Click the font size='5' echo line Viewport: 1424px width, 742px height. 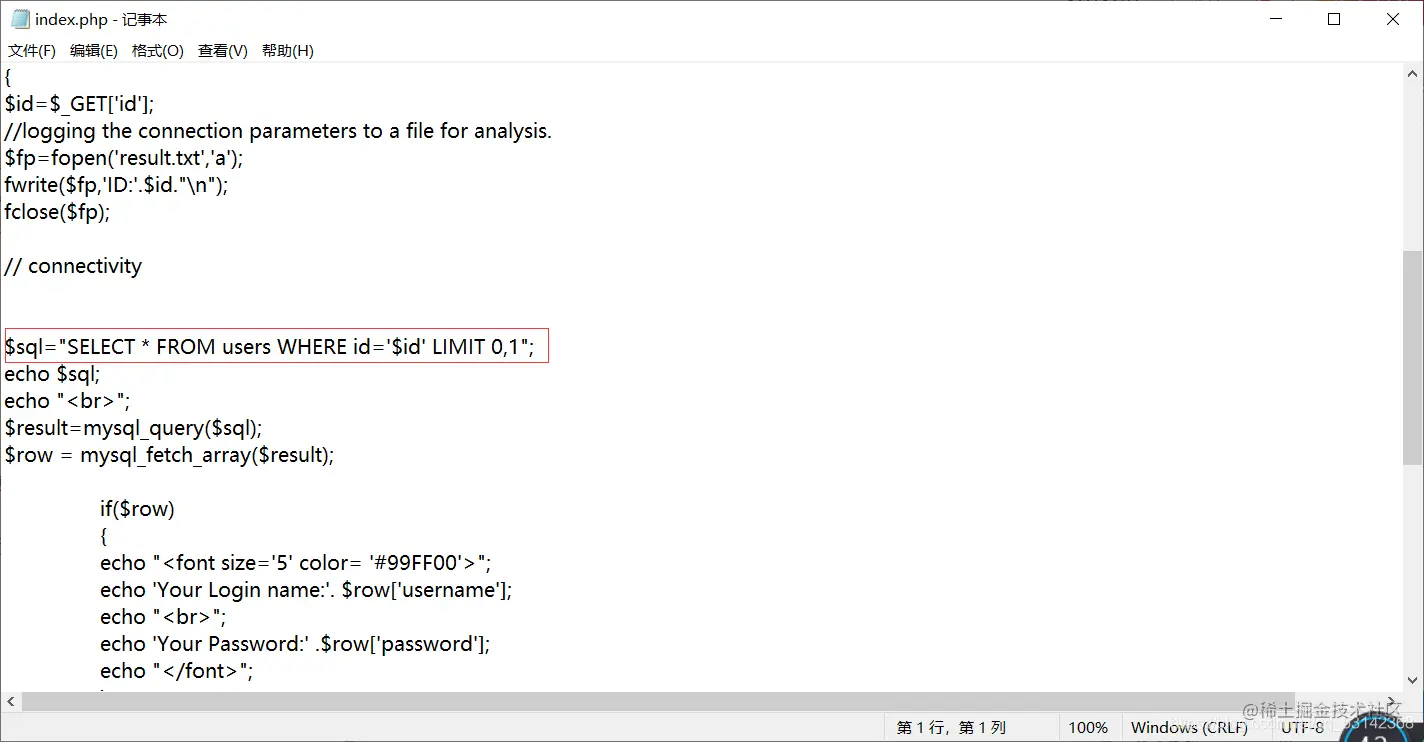tap(296, 563)
